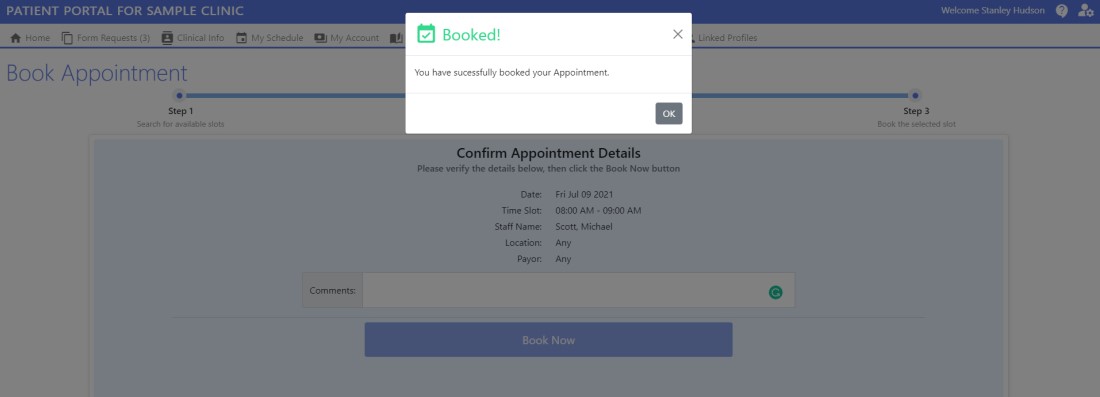Open the user settings gear icon
Image resolution: width=1100 pixels, height=397 pixels.
point(1085,11)
